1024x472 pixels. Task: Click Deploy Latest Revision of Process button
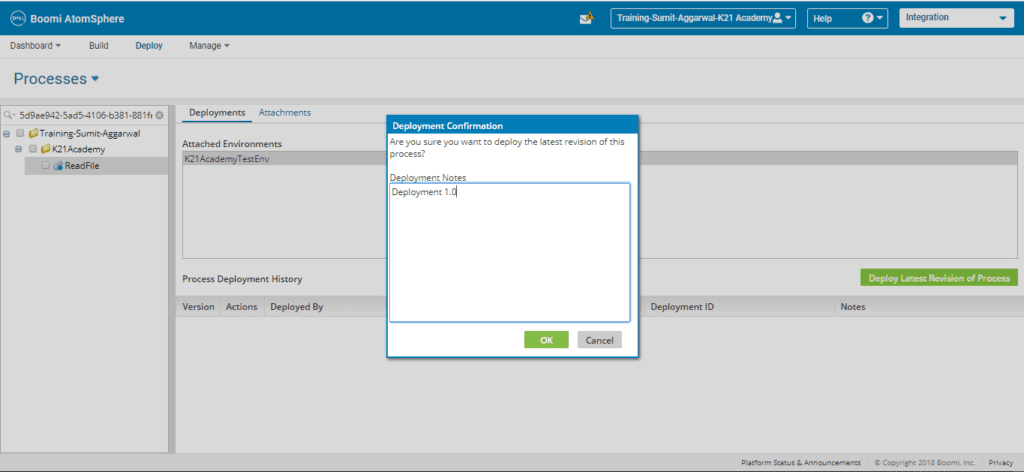pos(939,278)
